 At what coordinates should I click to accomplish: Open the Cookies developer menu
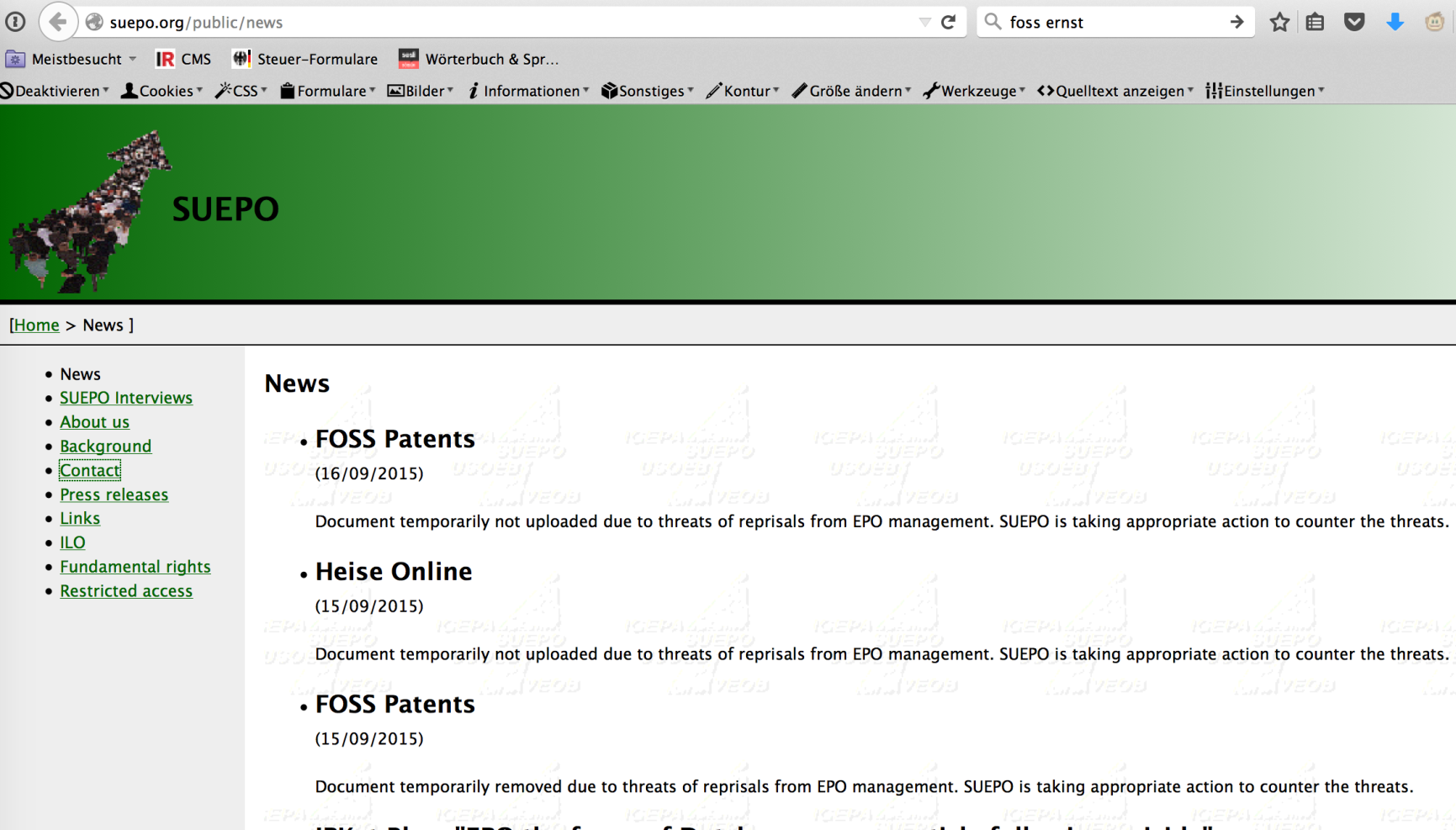pyautogui.click(x=162, y=91)
